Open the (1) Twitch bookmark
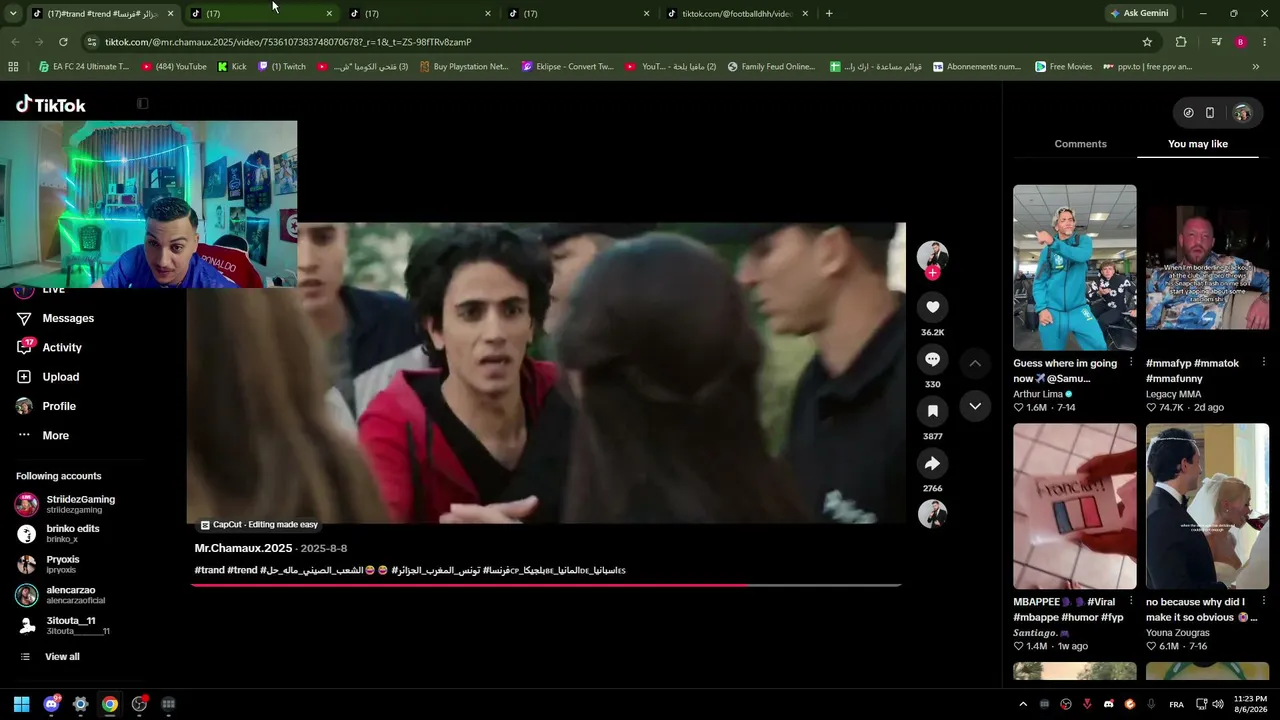 (282, 67)
